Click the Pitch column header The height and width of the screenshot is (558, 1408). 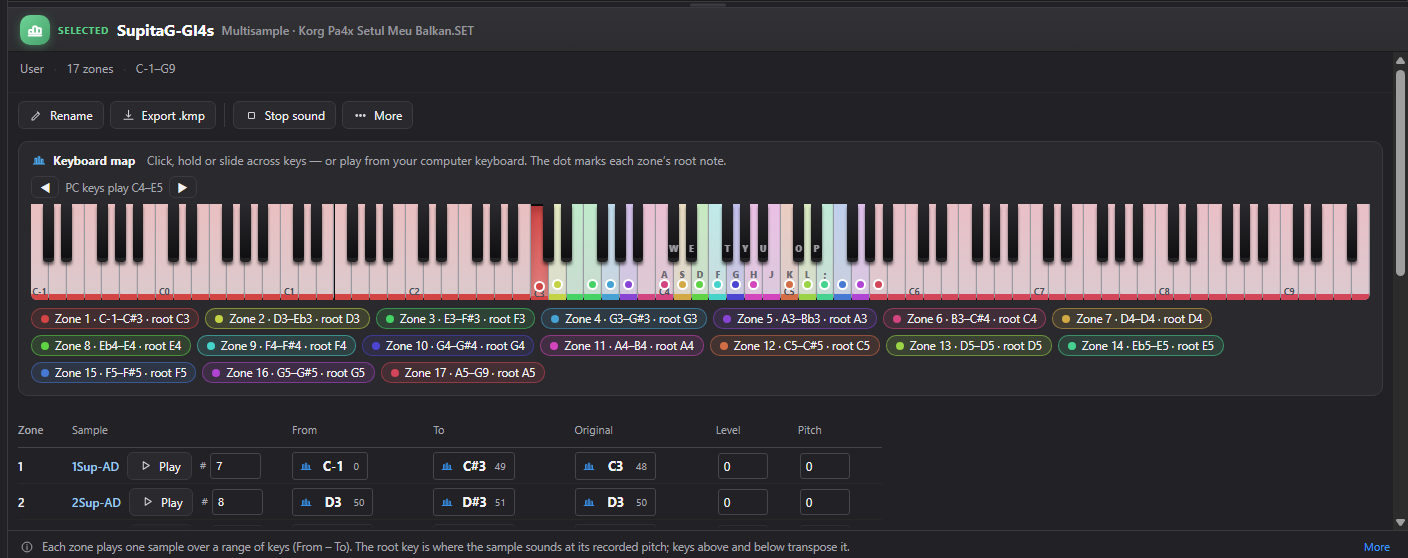(810, 430)
